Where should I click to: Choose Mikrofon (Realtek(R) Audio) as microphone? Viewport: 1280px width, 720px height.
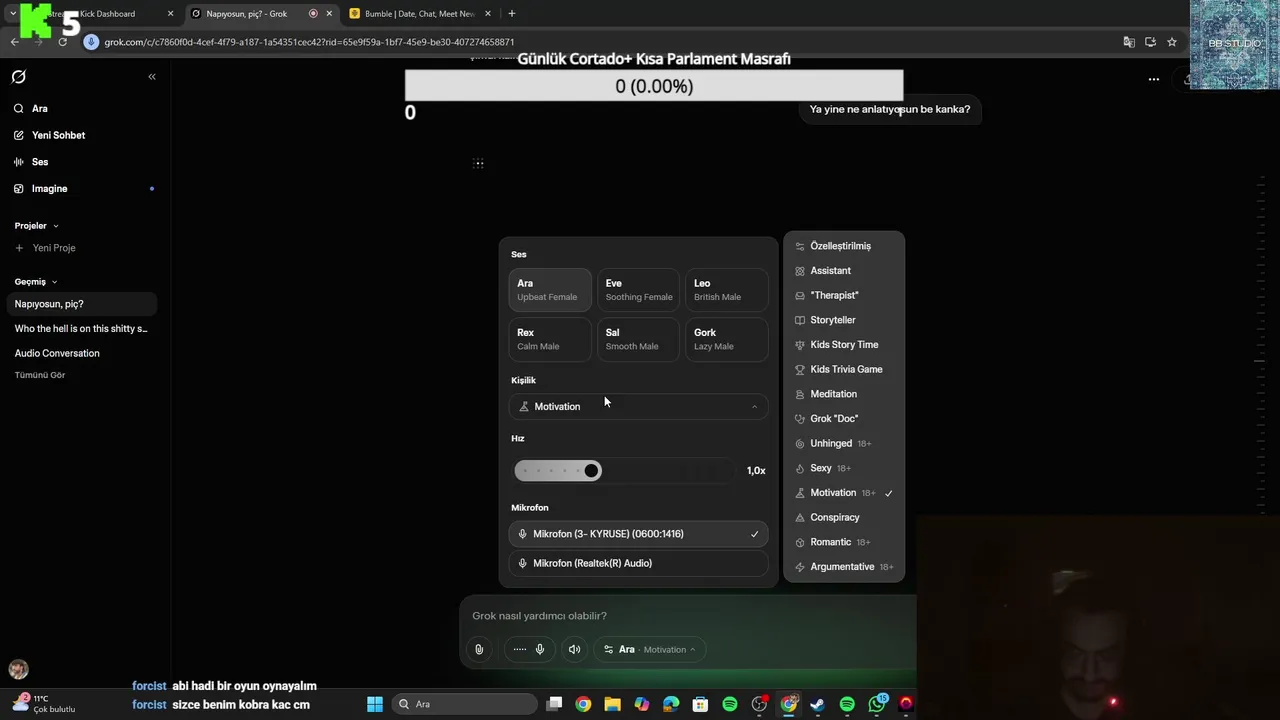pos(638,563)
